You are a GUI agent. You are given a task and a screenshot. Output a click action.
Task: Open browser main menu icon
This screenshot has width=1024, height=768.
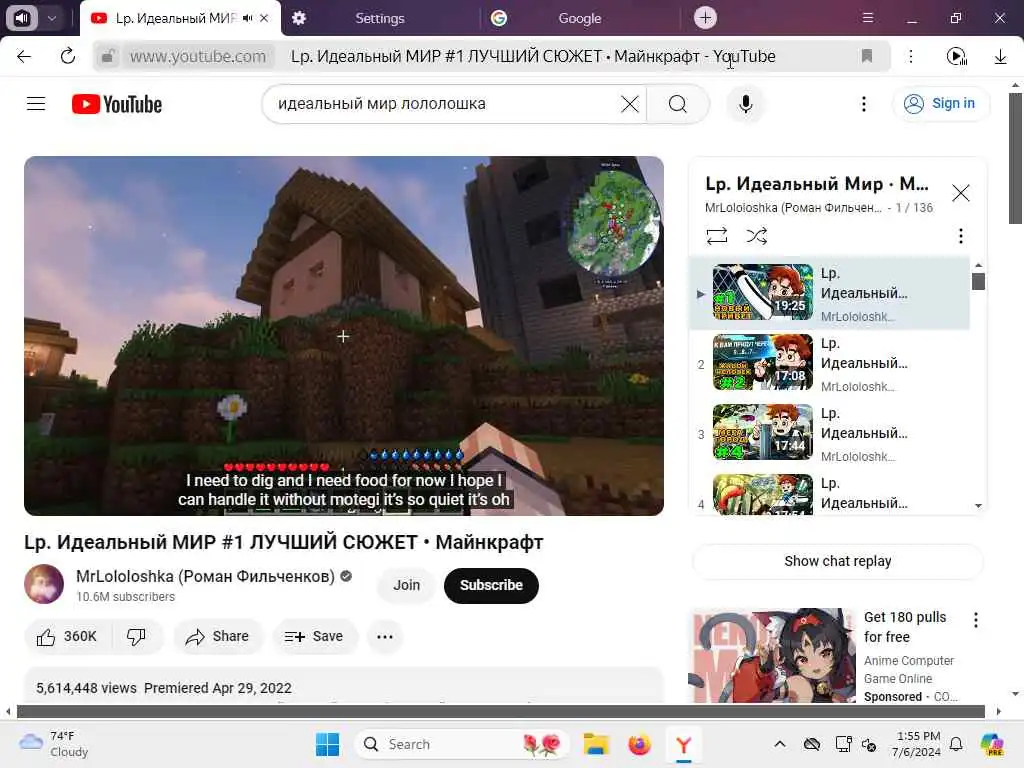point(867,18)
